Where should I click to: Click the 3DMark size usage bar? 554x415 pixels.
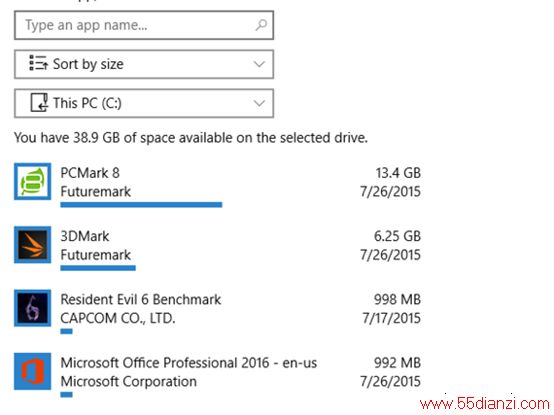click(98, 268)
